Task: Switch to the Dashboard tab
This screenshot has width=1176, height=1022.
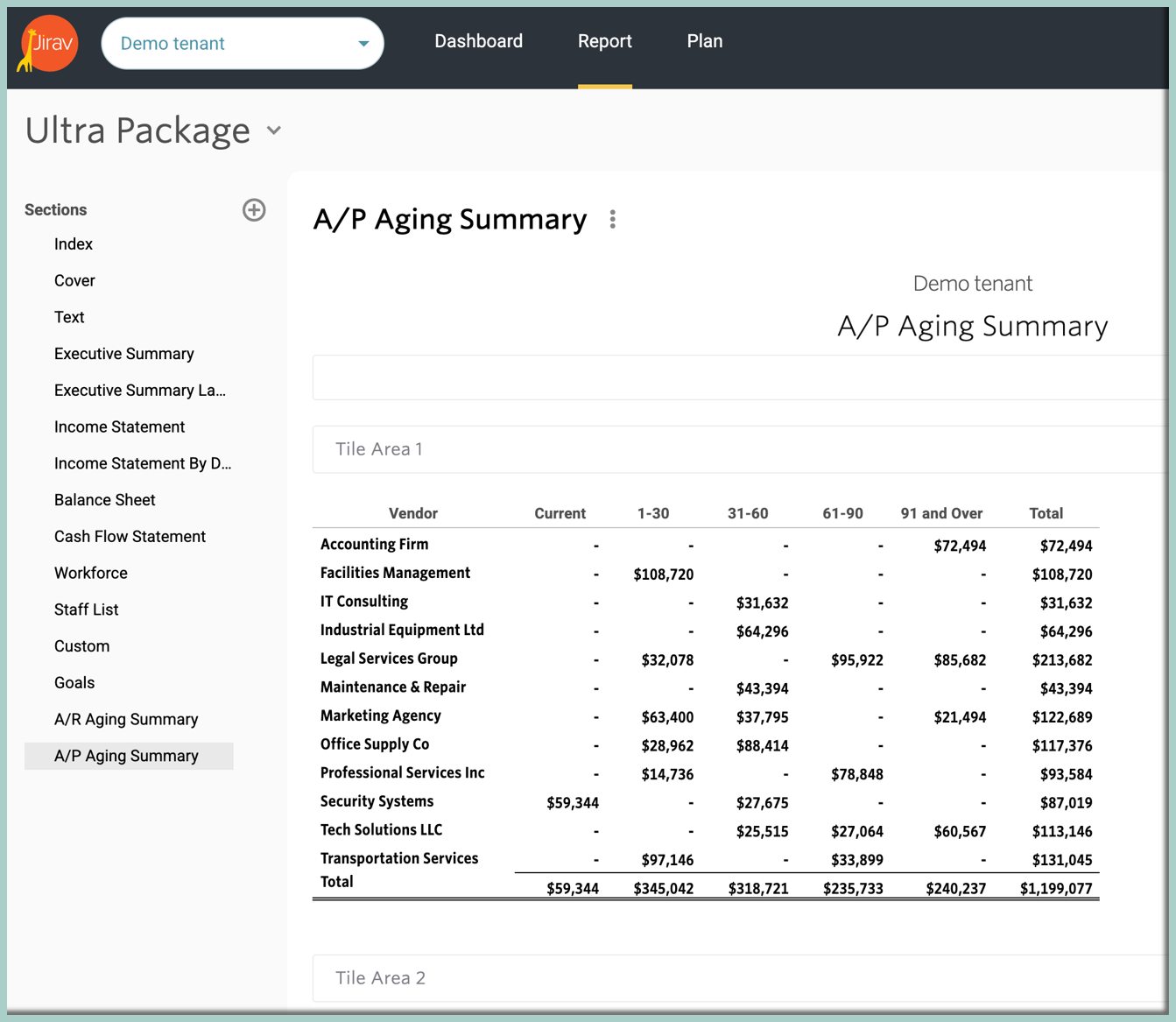Action: (x=478, y=41)
